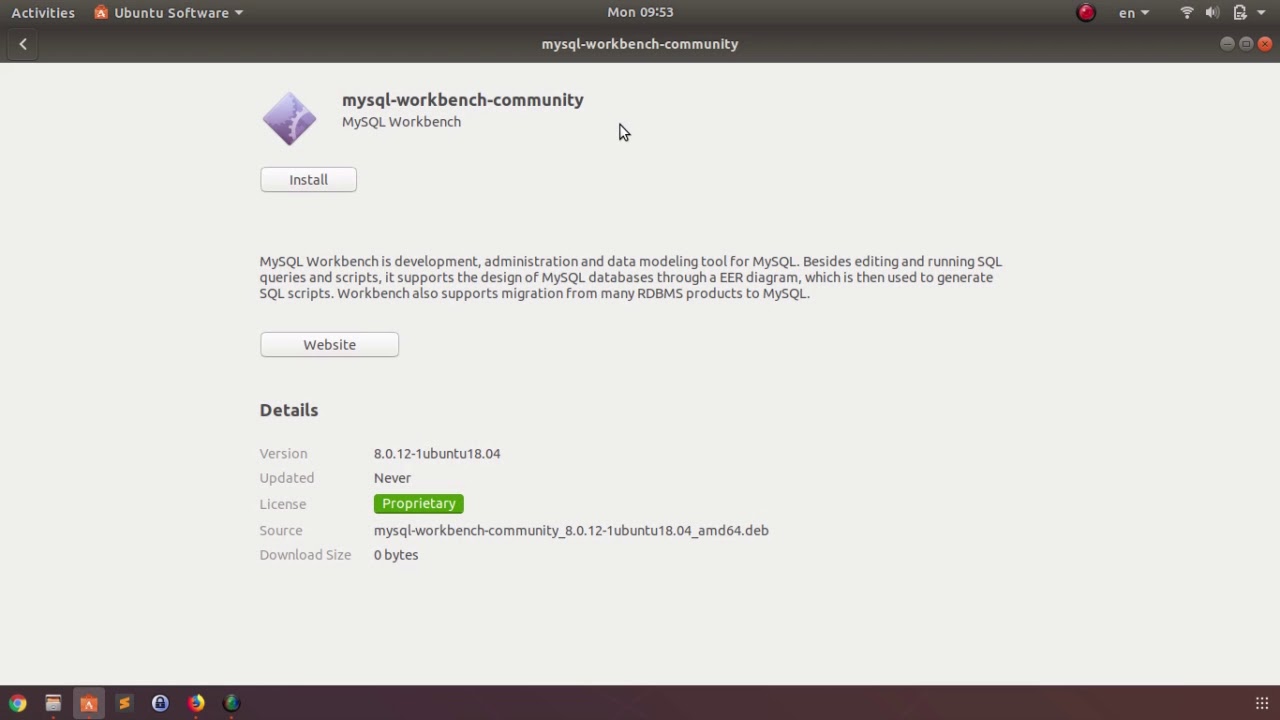
Task: Open the Website button for the package
Action: coord(329,345)
